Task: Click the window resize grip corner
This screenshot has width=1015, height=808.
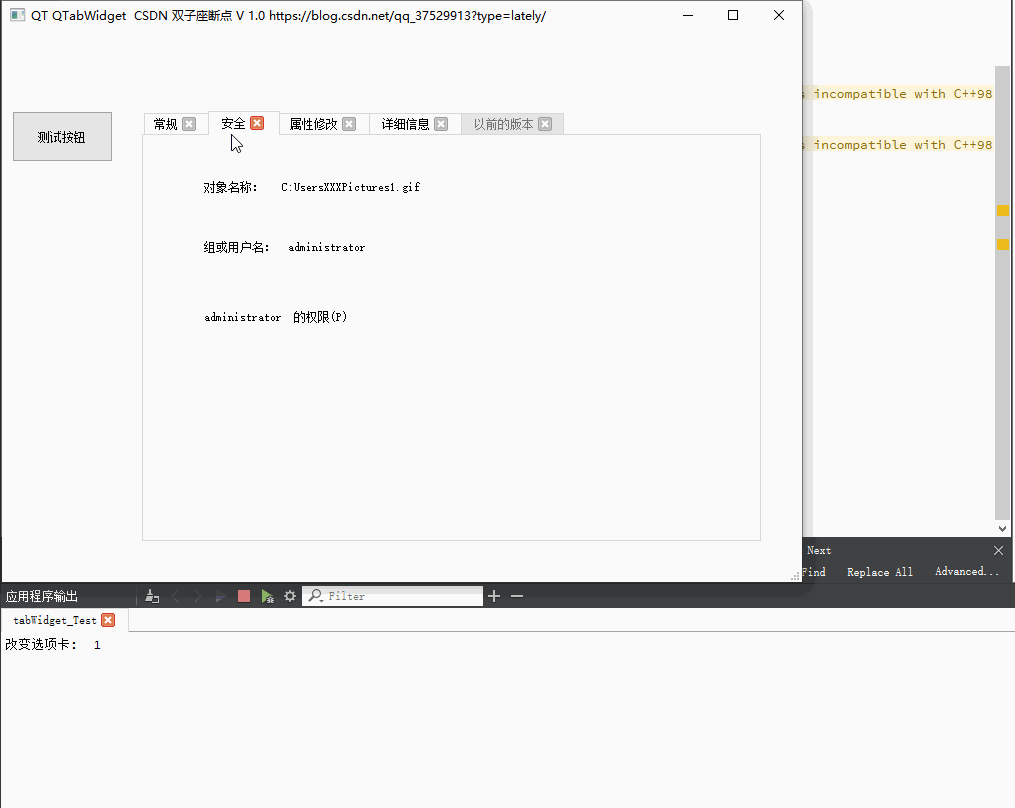Action: click(x=796, y=576)
